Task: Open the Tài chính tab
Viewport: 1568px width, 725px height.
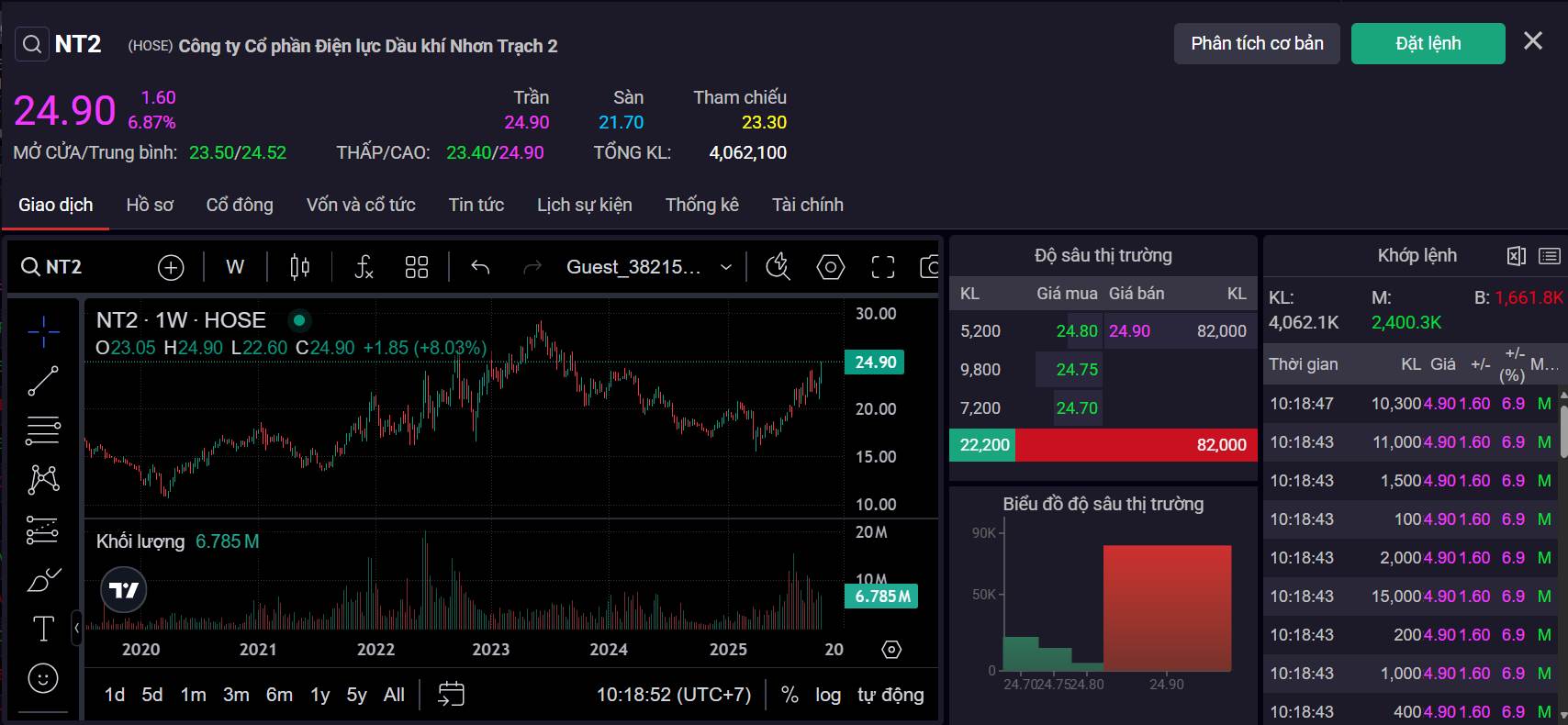Action: (x=807, y=205)
